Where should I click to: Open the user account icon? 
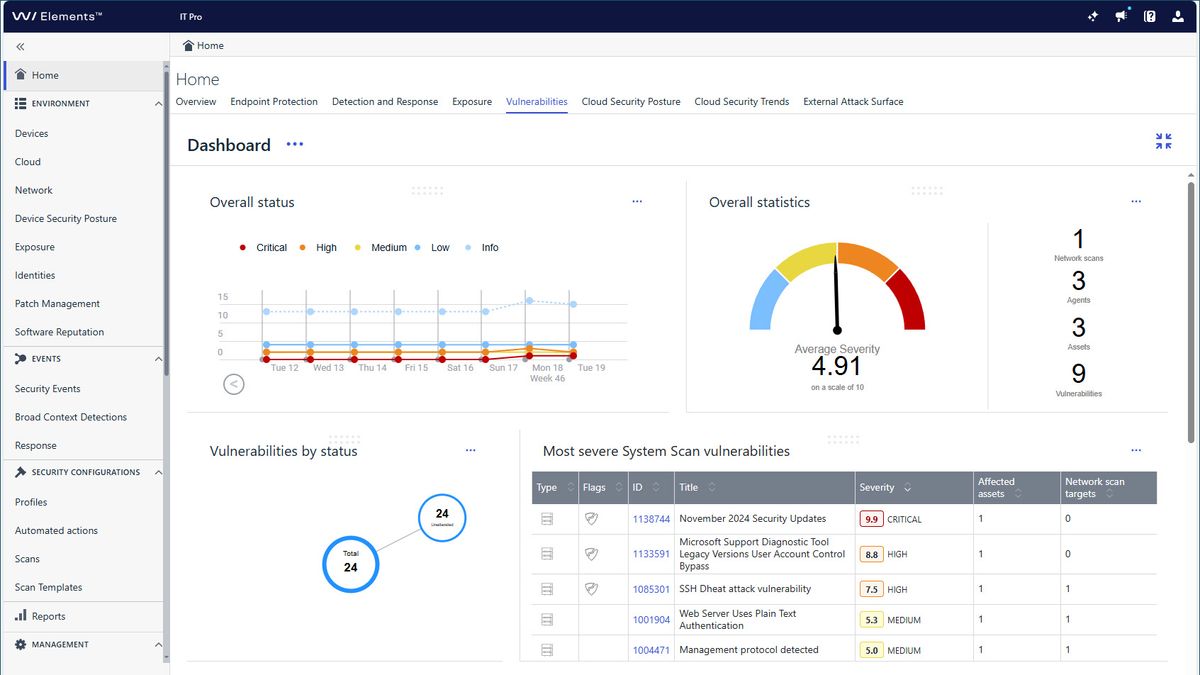[1178, 16]
